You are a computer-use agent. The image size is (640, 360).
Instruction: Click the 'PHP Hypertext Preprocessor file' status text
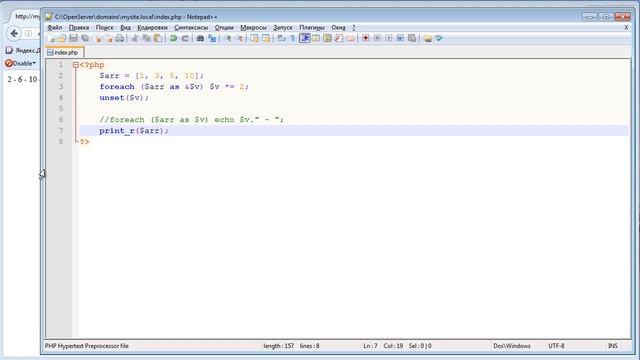pos(87,346)
